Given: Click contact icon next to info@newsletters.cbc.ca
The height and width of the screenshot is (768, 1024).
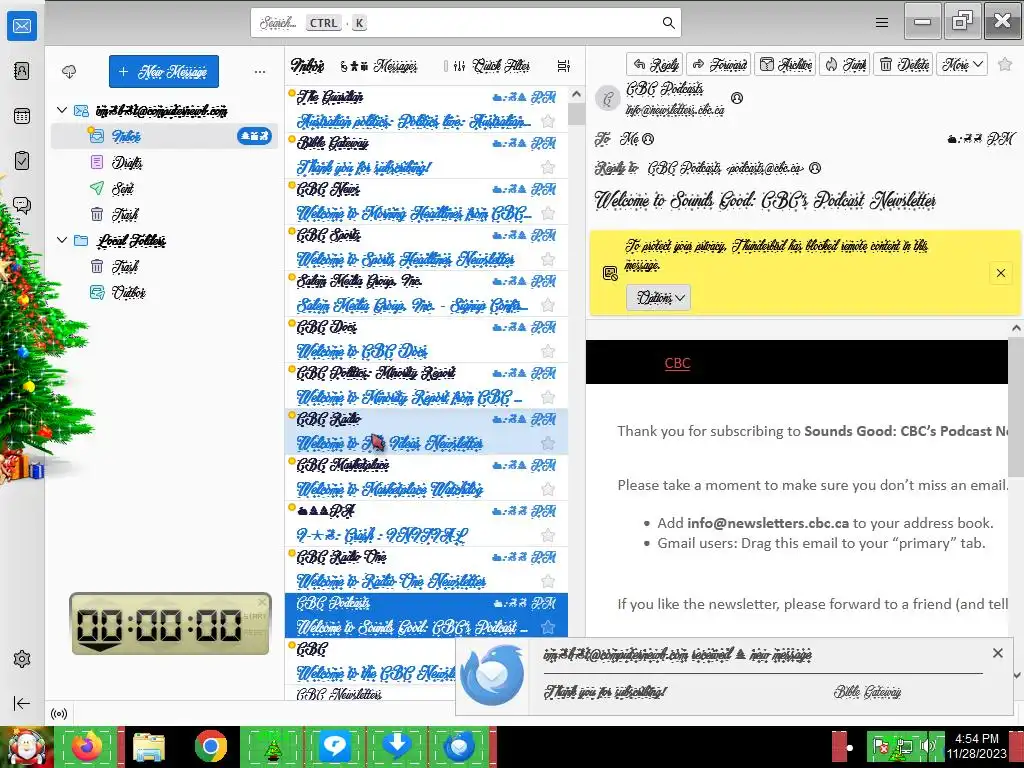Looking at the screenshot, I should click(x=737, y=98).
